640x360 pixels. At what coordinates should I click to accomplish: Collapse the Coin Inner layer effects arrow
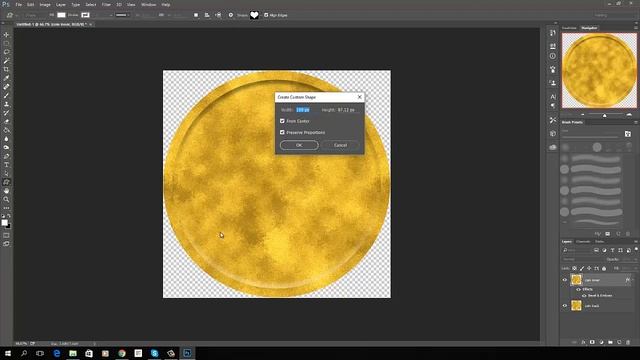[x=633, y=280]
